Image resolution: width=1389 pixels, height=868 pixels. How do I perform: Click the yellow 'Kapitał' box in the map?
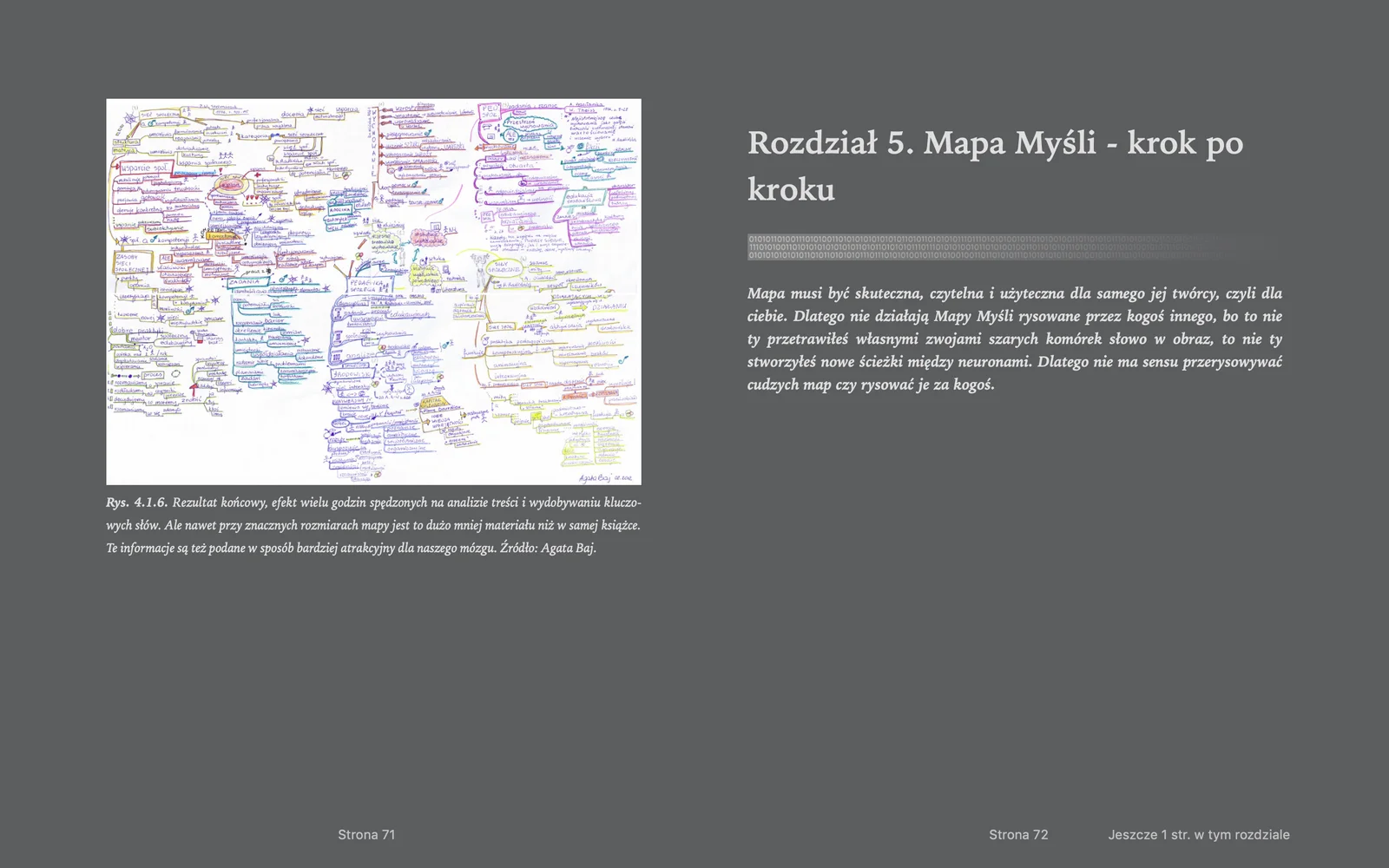[x=434, y=403]
